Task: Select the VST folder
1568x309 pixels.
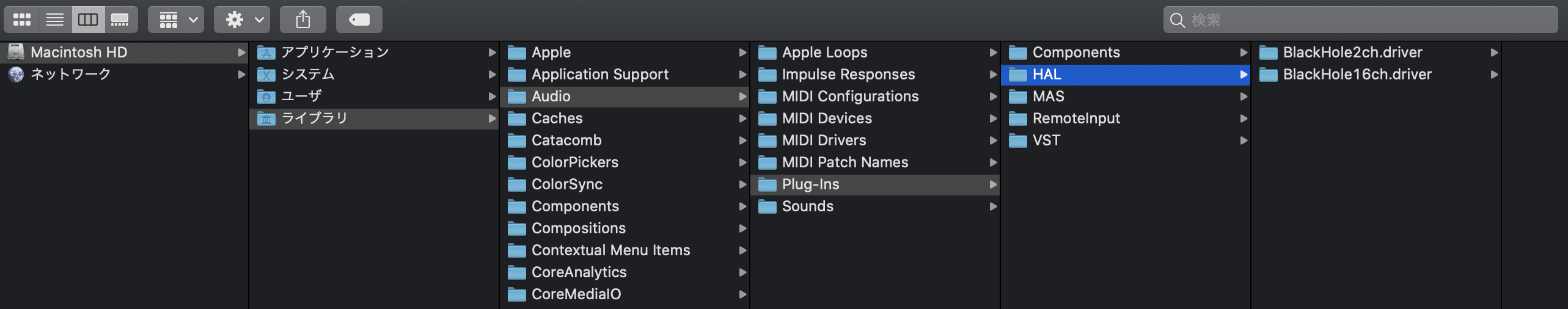Action: tap(1126, 140)
